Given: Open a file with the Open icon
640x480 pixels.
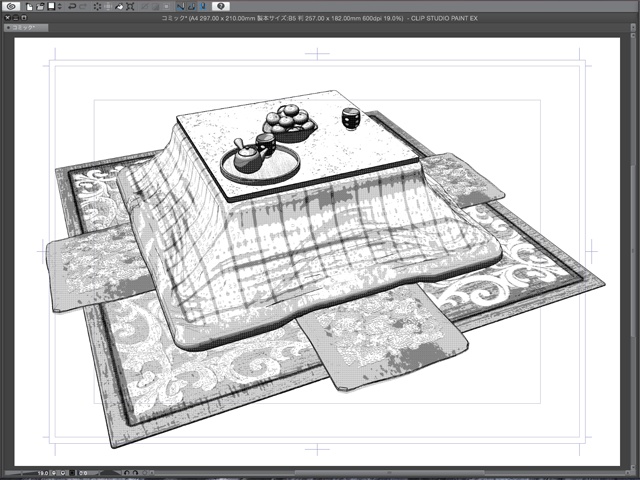Looking at the screenshot, I should point(40,7).
